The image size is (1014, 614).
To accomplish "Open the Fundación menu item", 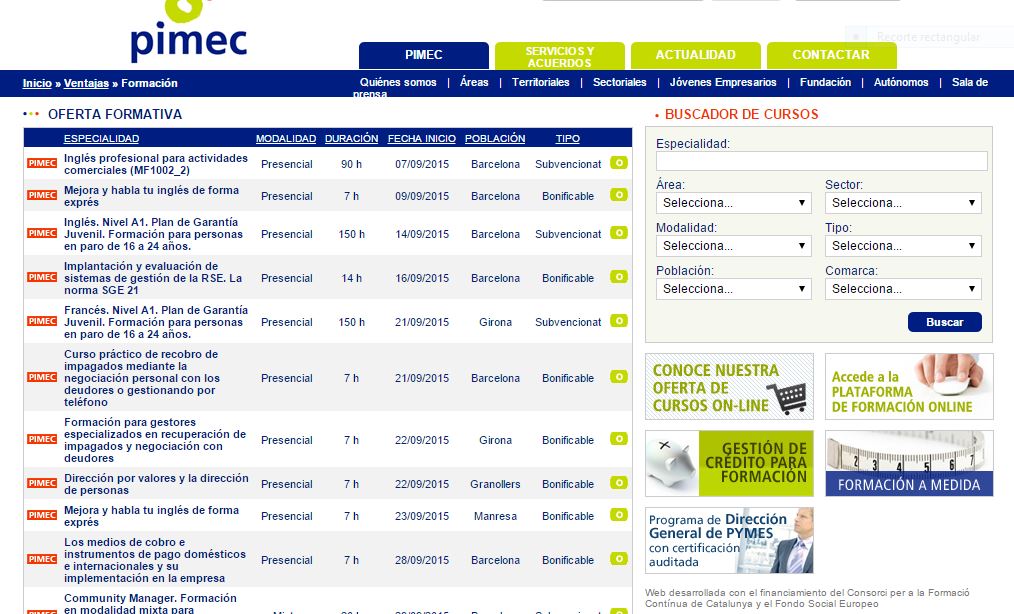I will click(825, 82).
